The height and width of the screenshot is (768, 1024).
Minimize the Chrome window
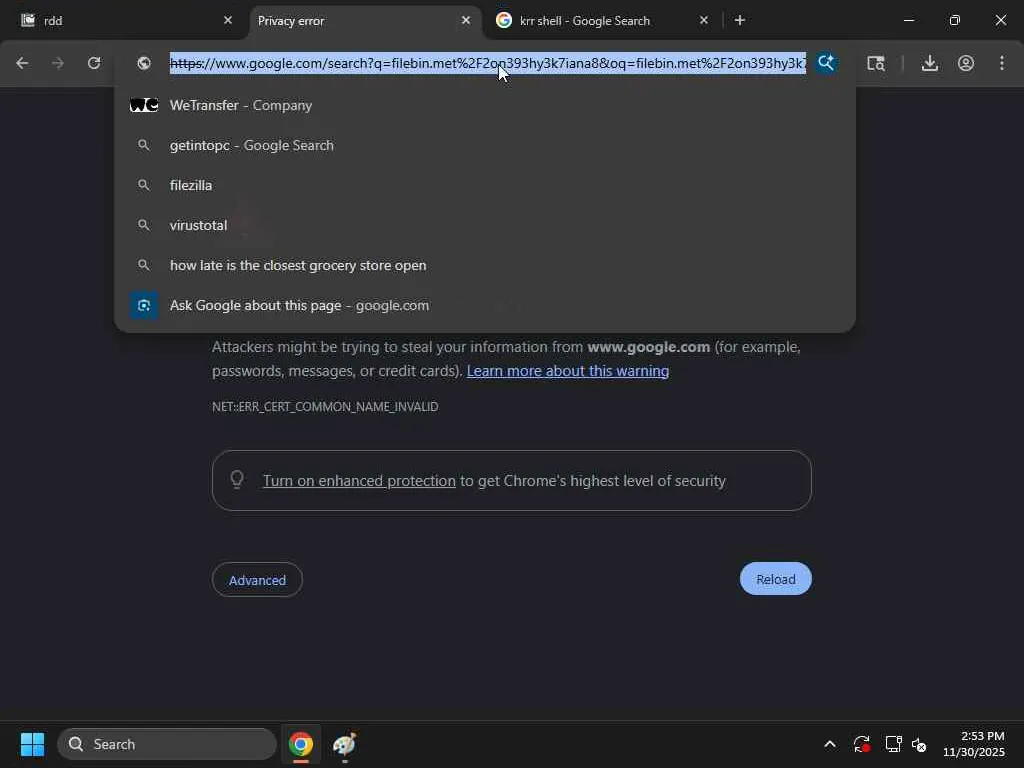pos(908,20)
